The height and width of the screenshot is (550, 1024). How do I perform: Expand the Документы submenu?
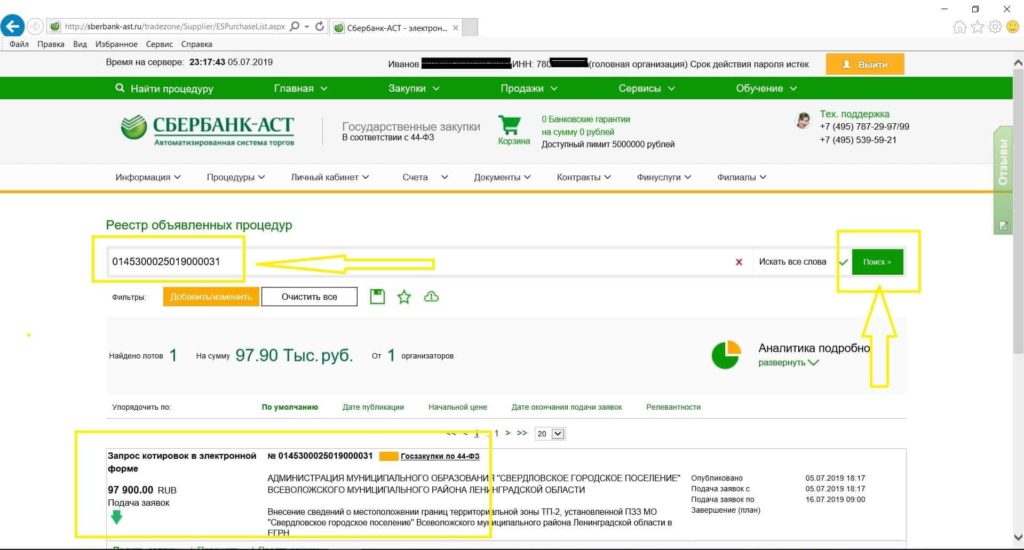tap(502, 177)
